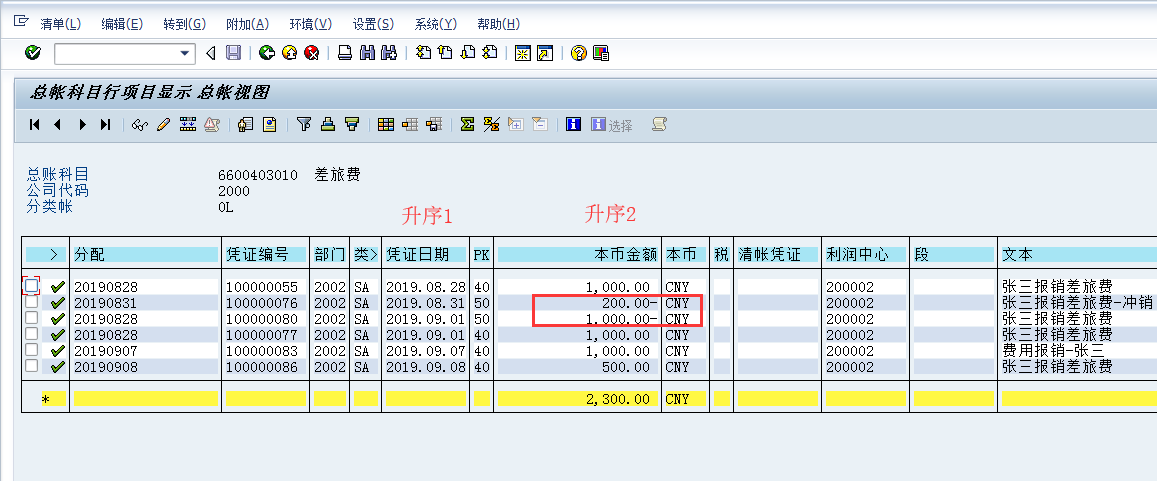The width and height of the screenshot is (1157, 481).
Task: Click the system menu icon beside 清单
Action: coord(21,22)
